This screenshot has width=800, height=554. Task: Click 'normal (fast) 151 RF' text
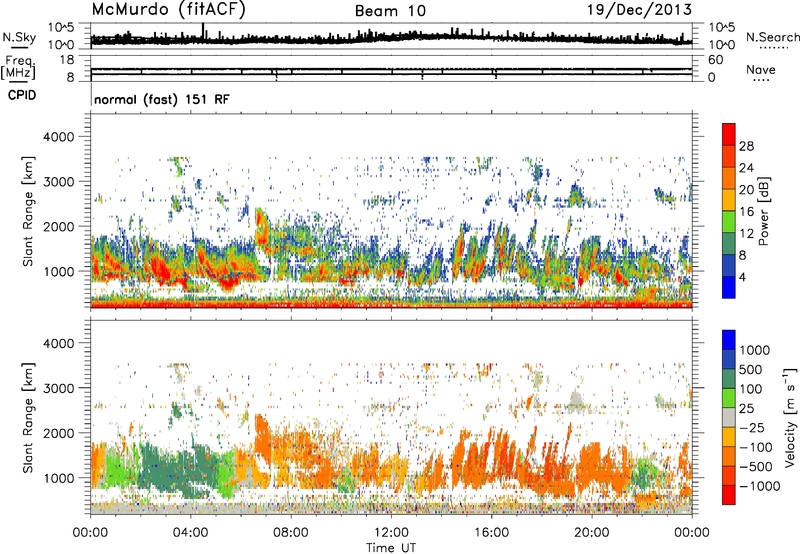tap(162, 99)
